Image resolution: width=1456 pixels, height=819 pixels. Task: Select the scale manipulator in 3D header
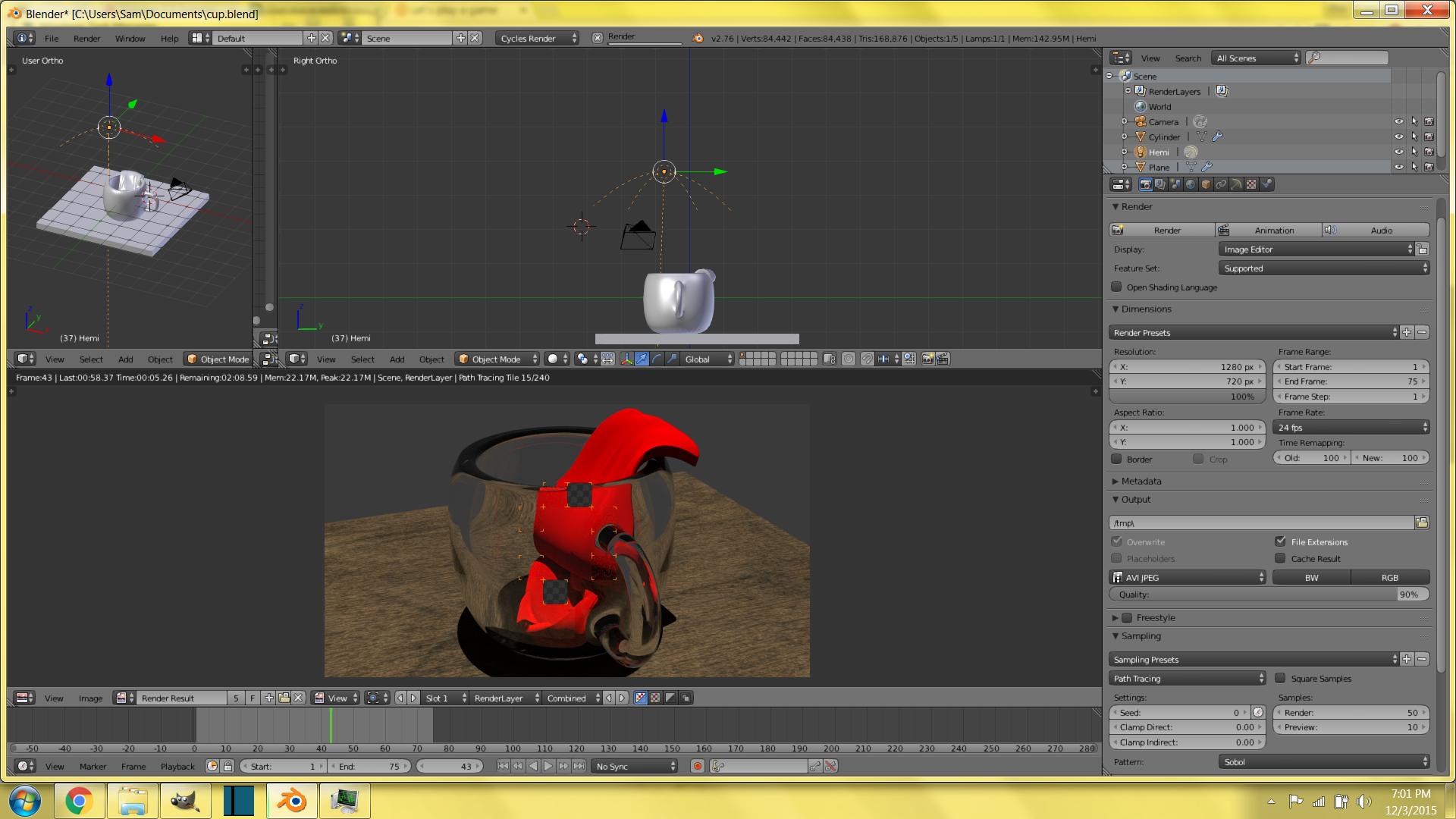click(673, 359)
